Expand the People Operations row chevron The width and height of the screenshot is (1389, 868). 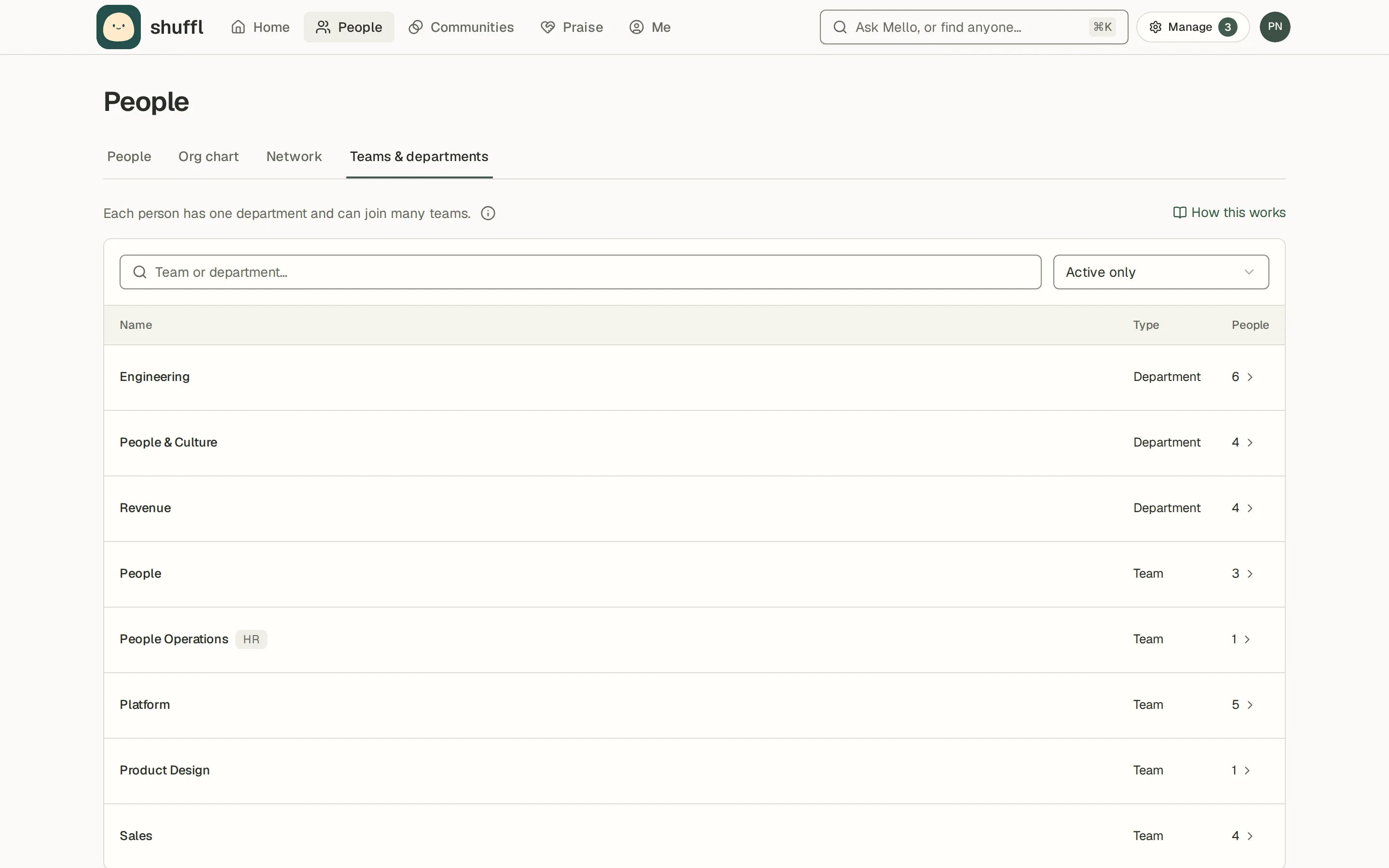[1247, 639]
